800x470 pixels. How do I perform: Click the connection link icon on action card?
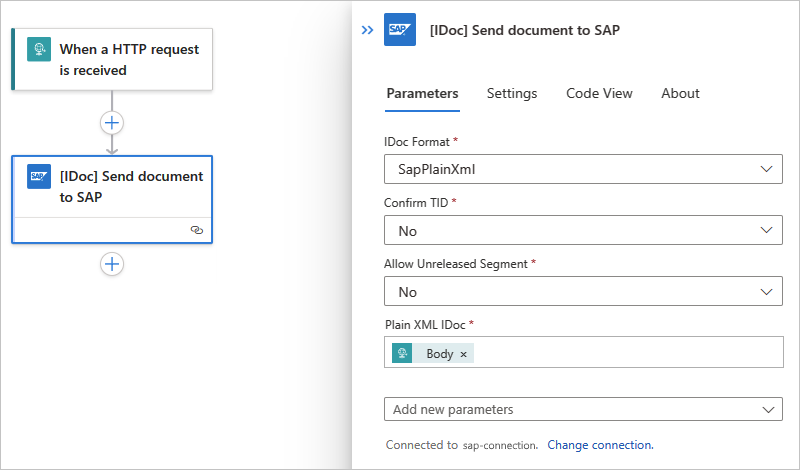[196, 229]
